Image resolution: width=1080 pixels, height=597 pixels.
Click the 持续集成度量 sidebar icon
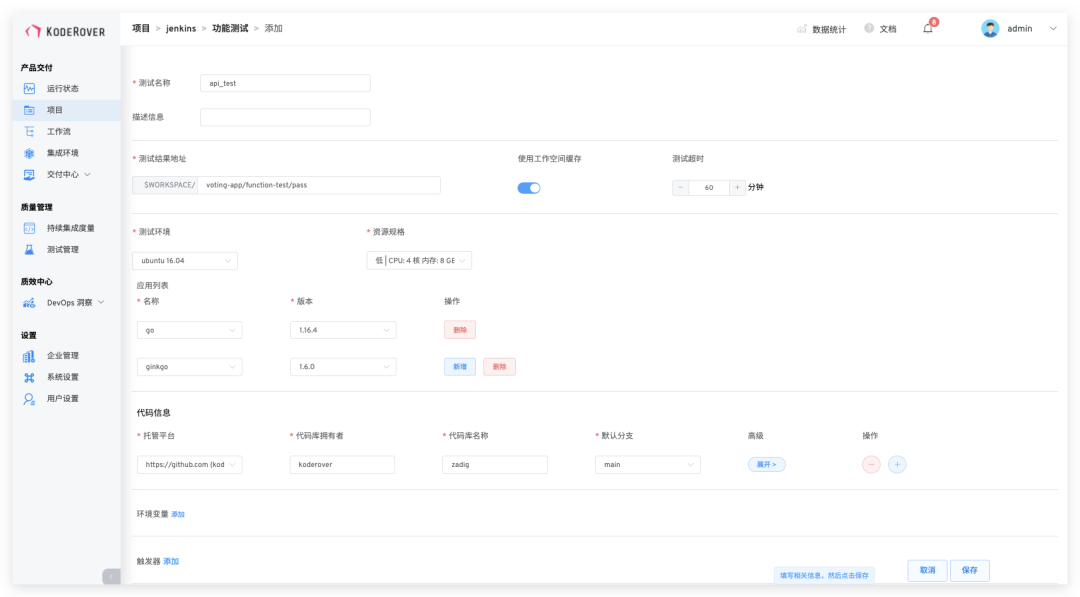[29, 228]
